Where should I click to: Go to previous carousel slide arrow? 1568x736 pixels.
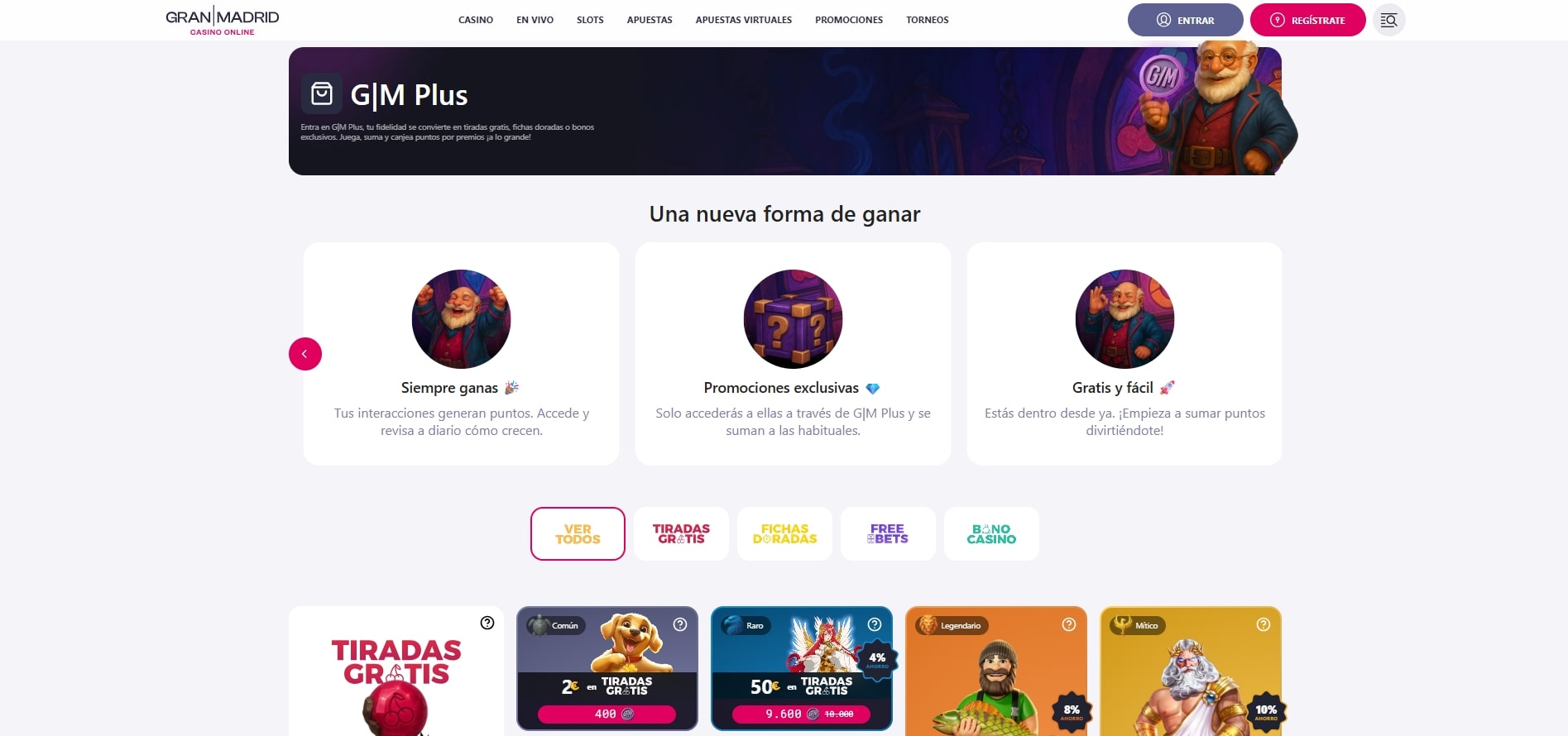click(305, 354)
